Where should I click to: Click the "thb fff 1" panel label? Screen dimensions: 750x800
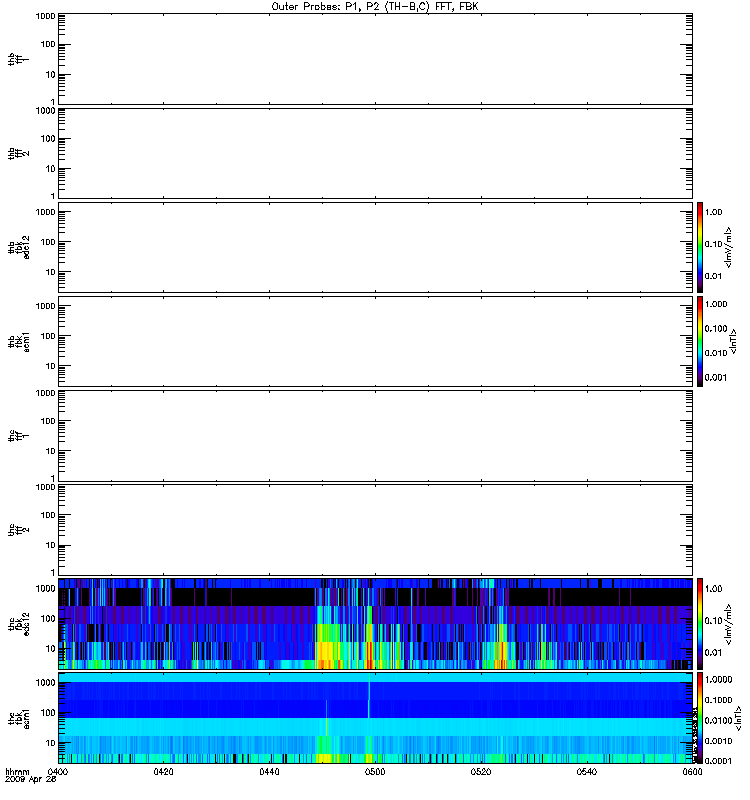(x=18, y=59)
